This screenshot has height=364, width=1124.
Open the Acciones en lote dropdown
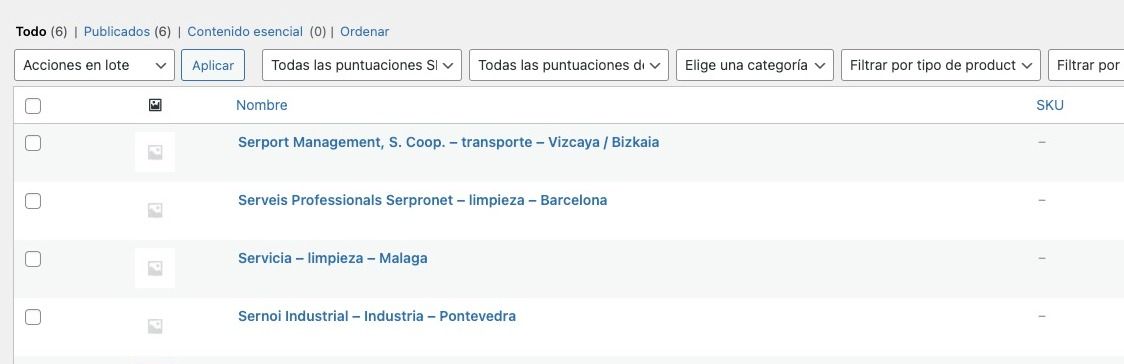click(95, 65)
